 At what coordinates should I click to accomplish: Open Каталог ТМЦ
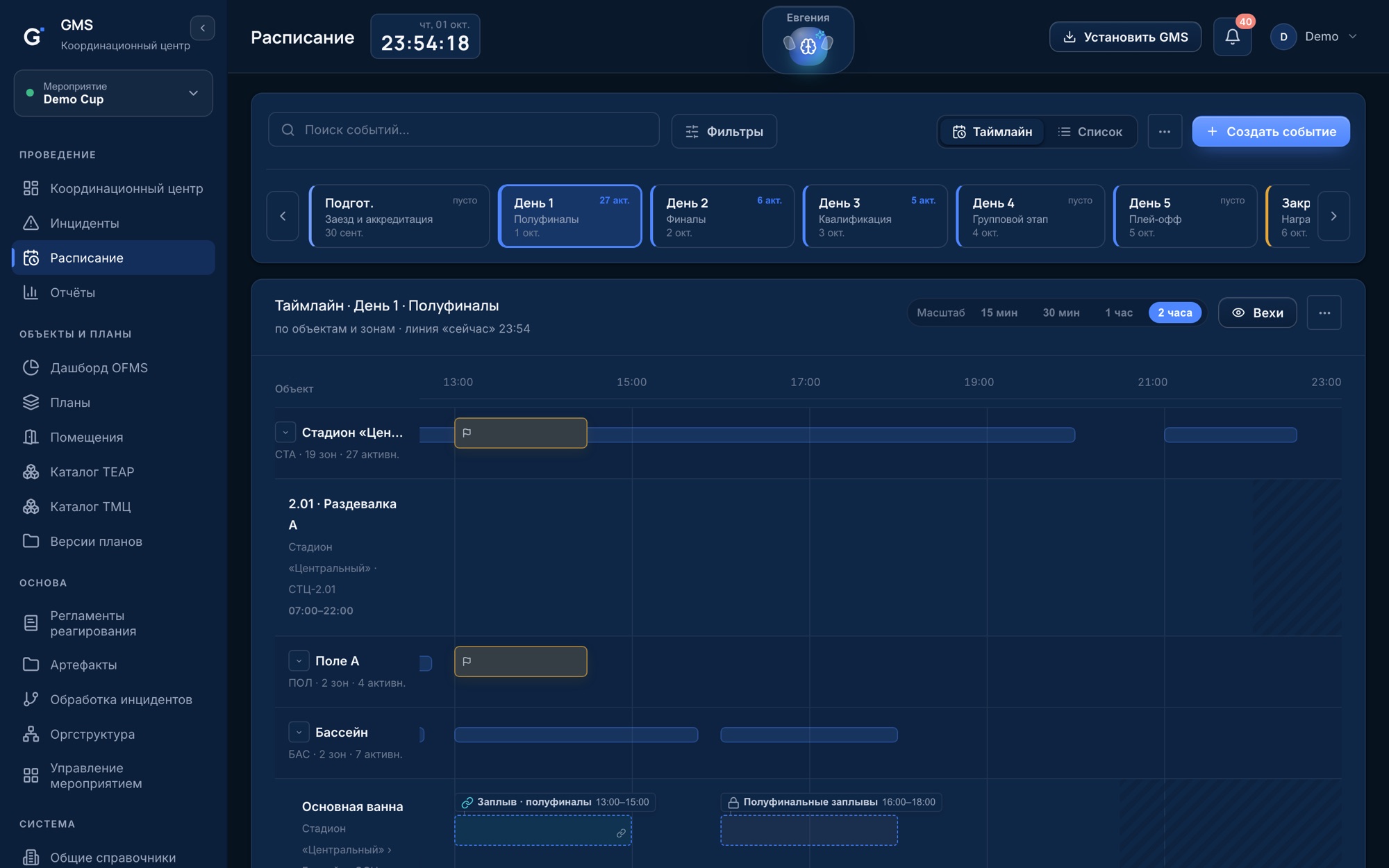tap(114, 506)
